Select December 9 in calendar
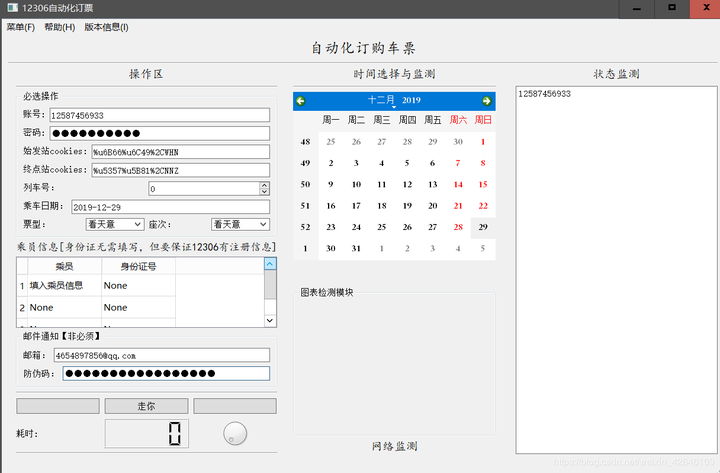Image resolution: width=720 pixels, height=473 pixels. coord(331,184)
